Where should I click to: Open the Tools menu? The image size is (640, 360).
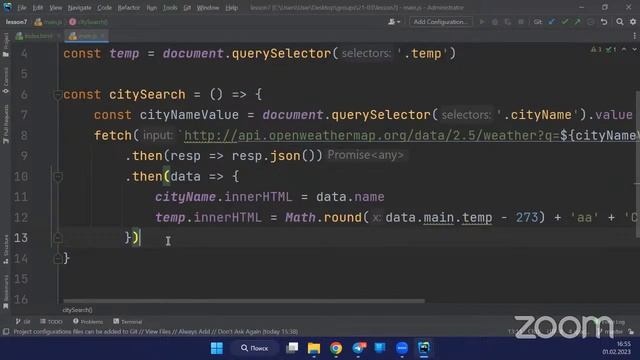tap(170, 8)
